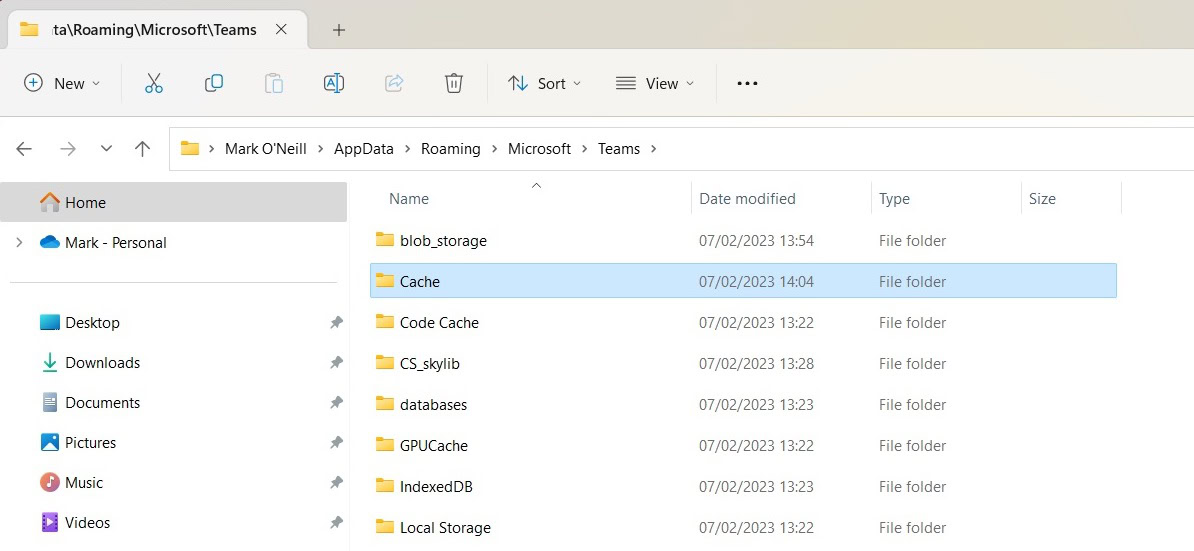
Task: Show recent locations dropdown arrow
Action: tap(106, 149)
